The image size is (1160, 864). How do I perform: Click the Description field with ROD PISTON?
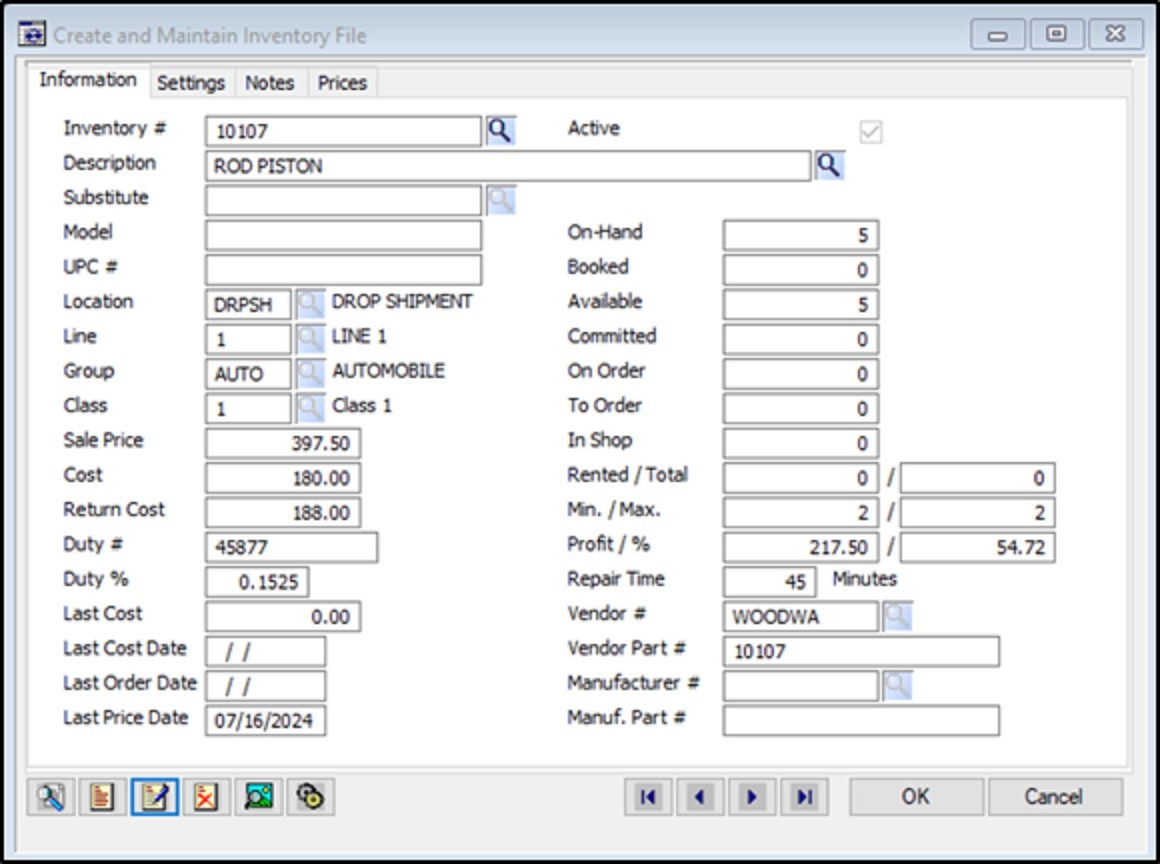pyautogui.click(x=508, y=166)
